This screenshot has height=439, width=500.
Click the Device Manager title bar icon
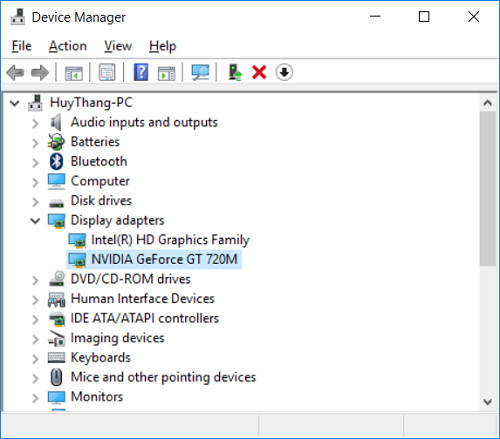[18, 17]
